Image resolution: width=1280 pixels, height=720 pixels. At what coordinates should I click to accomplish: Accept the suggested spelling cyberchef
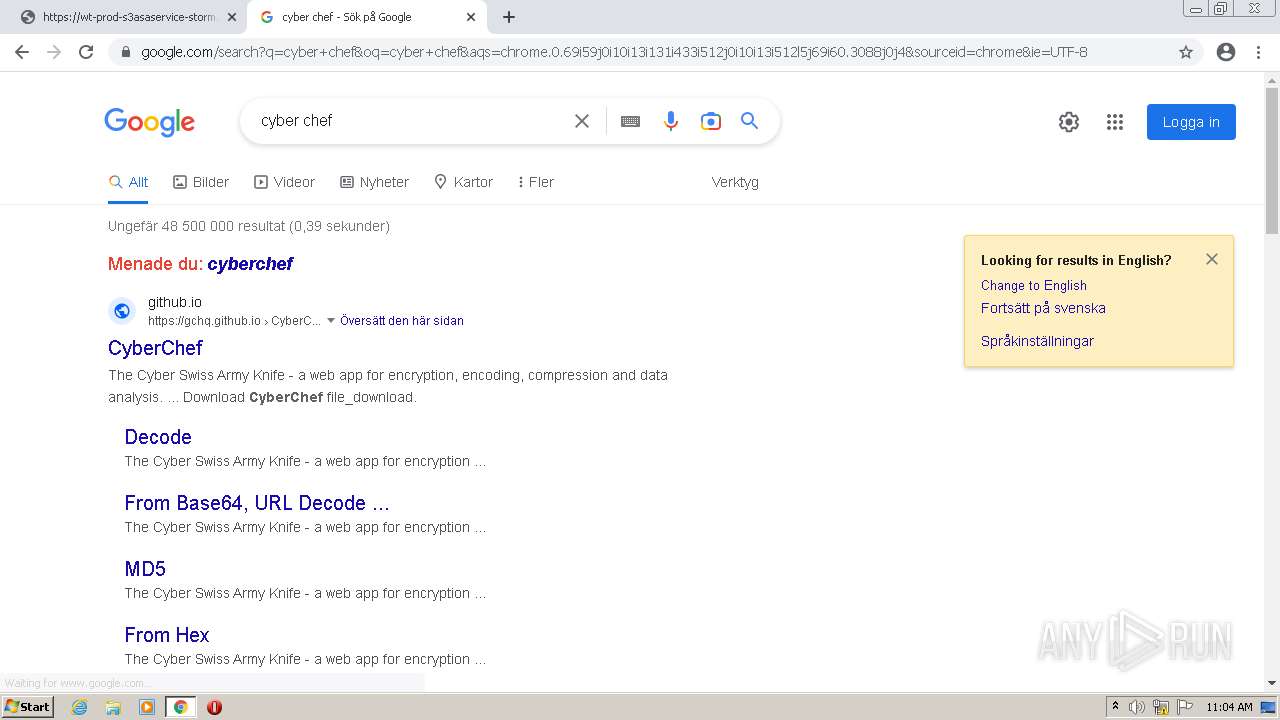tap(250, 264)
